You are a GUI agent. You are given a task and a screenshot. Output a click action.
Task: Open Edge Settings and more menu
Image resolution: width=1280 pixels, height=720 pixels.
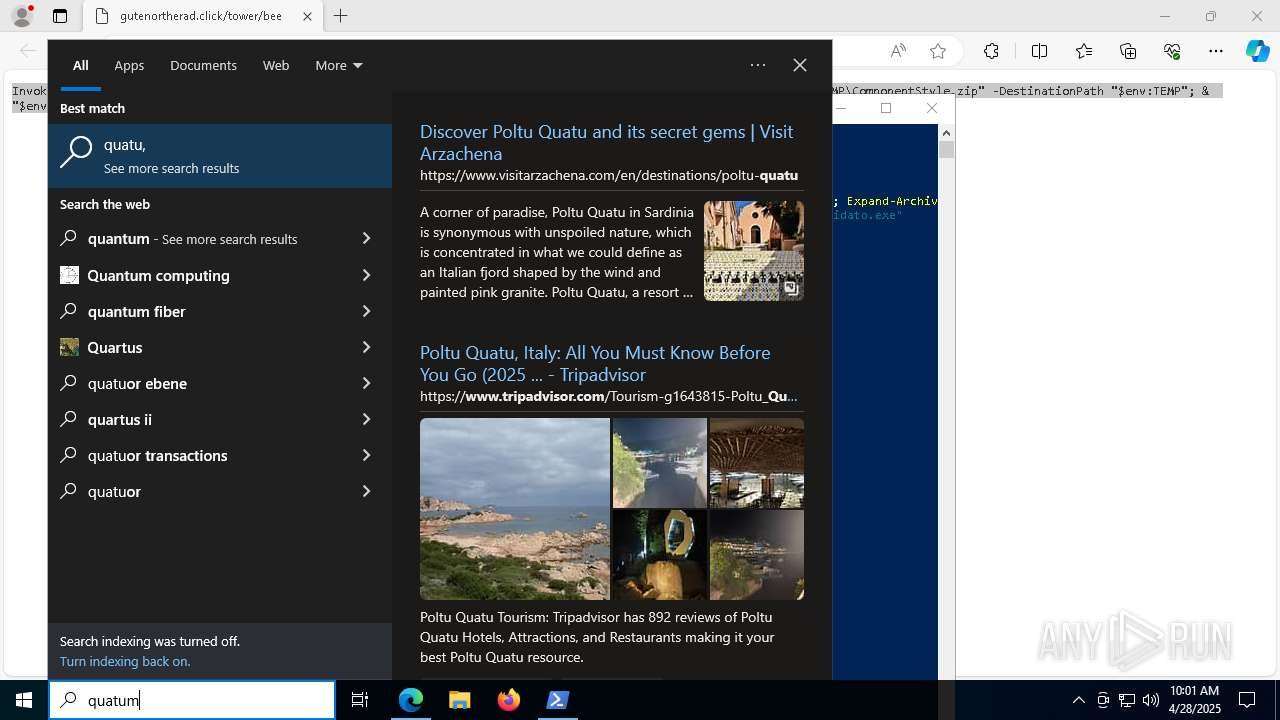(x=1216, y=51)
